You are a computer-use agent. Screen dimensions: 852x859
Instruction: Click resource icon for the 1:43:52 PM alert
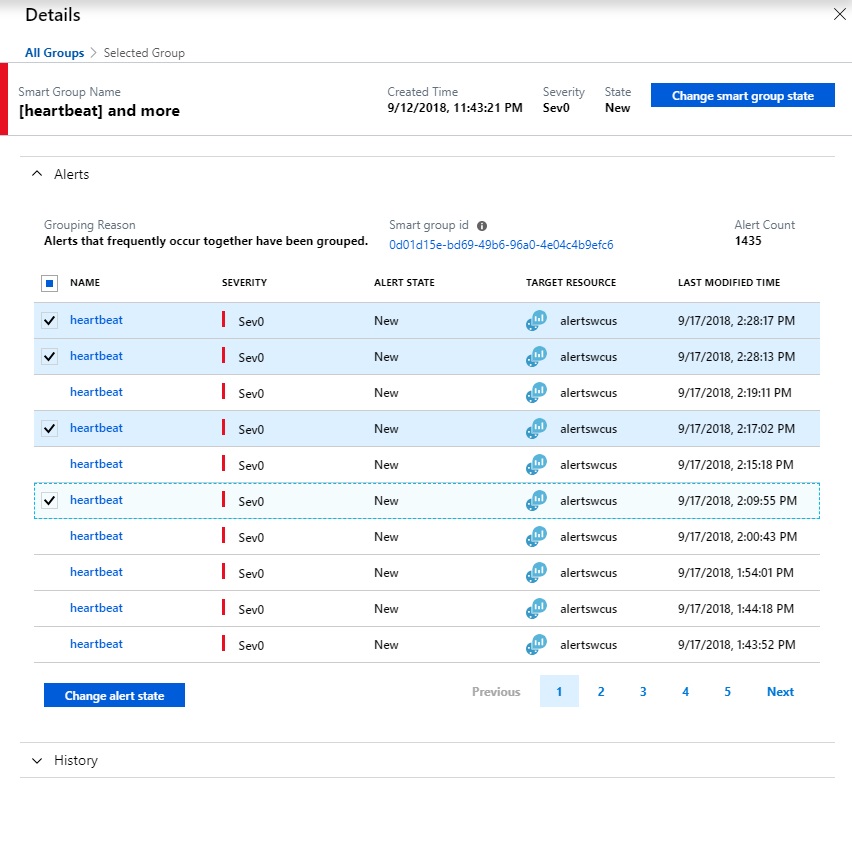click(537, 644)
